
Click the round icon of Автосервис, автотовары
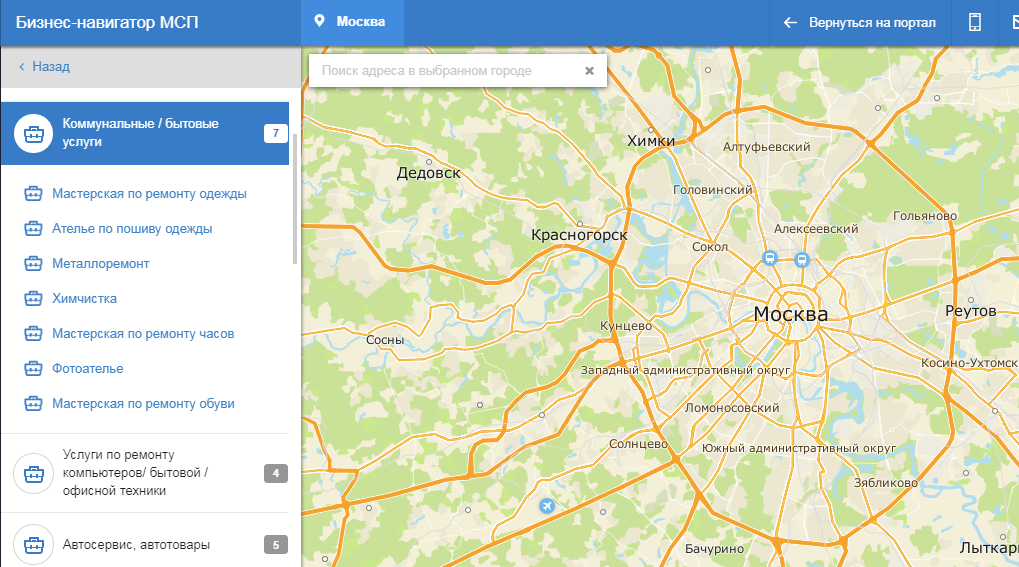[34, 545]
